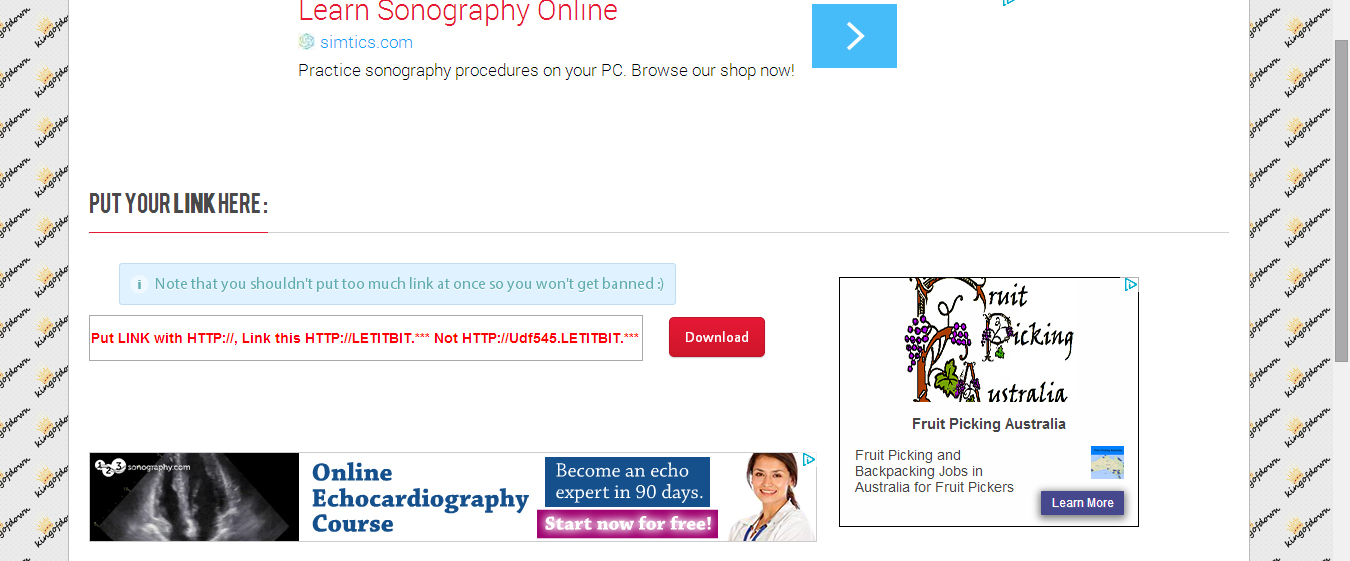1350x561 pixels.
Task: Click the AdChoices icon on Fruit Picking ad
Action: [1130, 285]
